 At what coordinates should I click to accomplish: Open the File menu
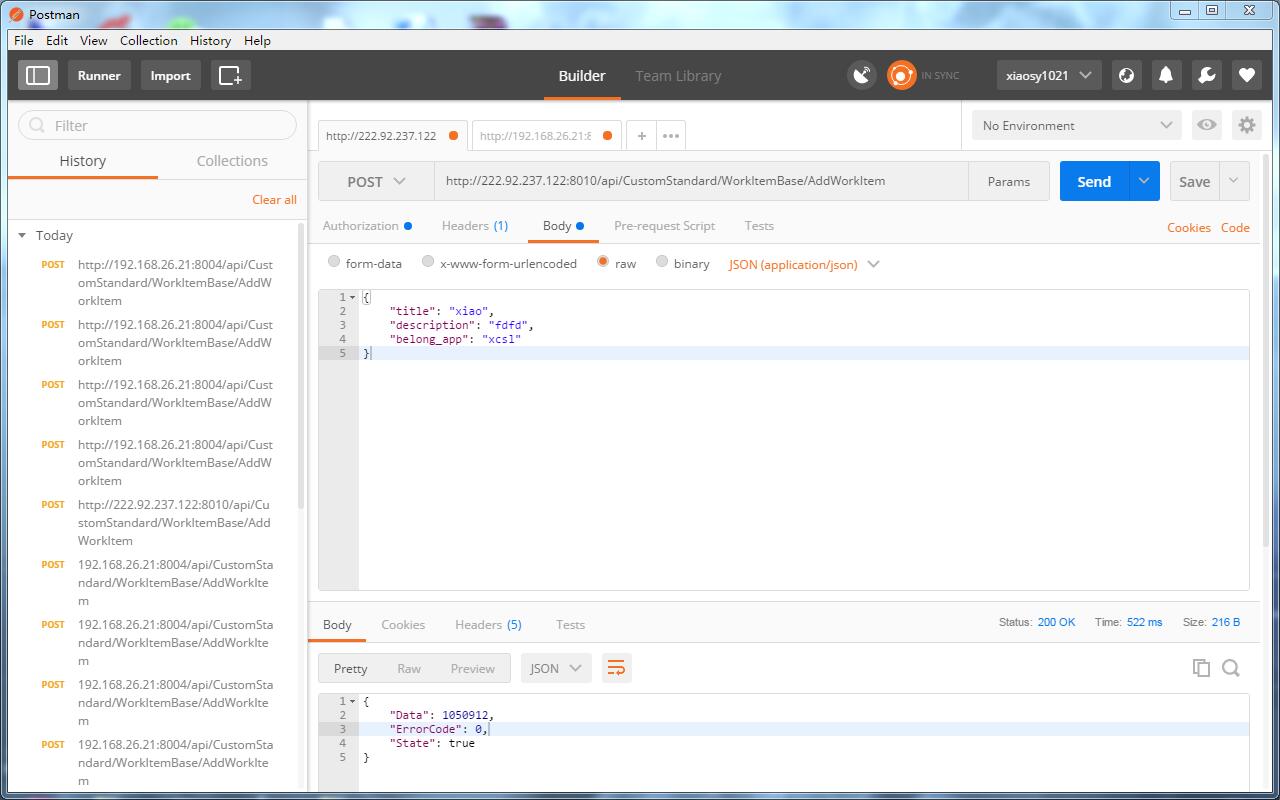click(23, 40)
